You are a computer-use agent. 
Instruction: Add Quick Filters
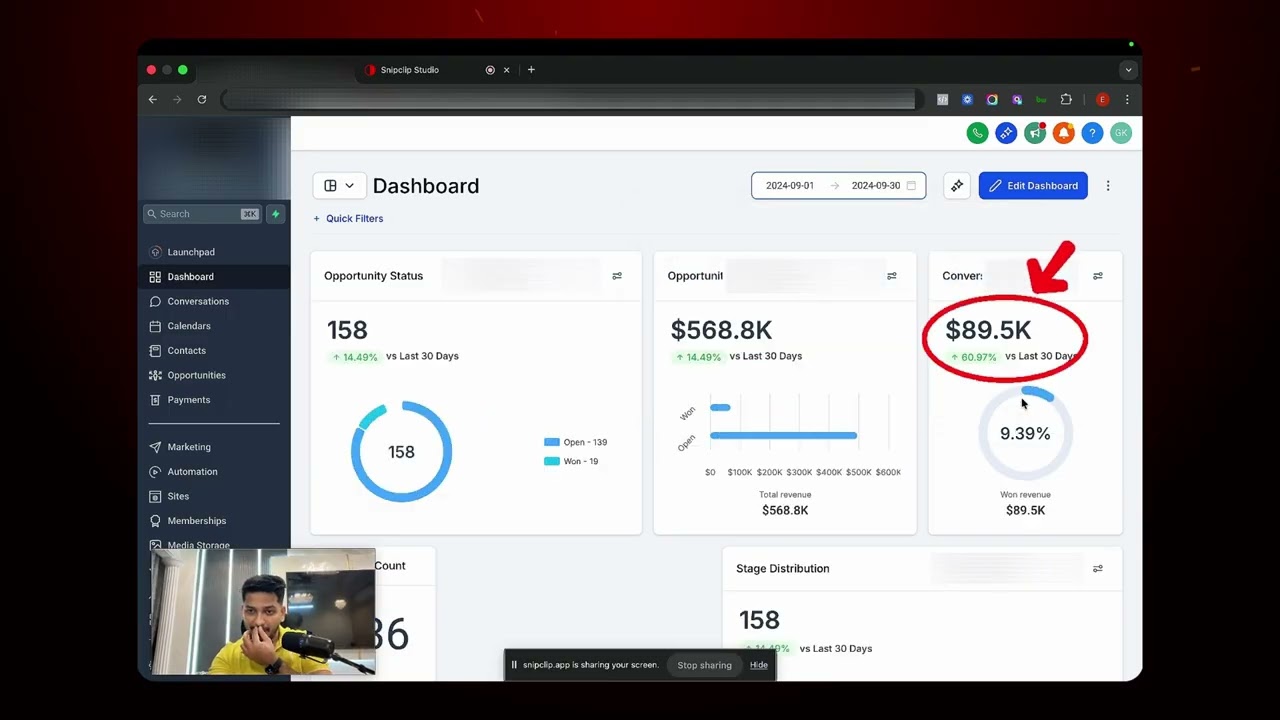348,218
